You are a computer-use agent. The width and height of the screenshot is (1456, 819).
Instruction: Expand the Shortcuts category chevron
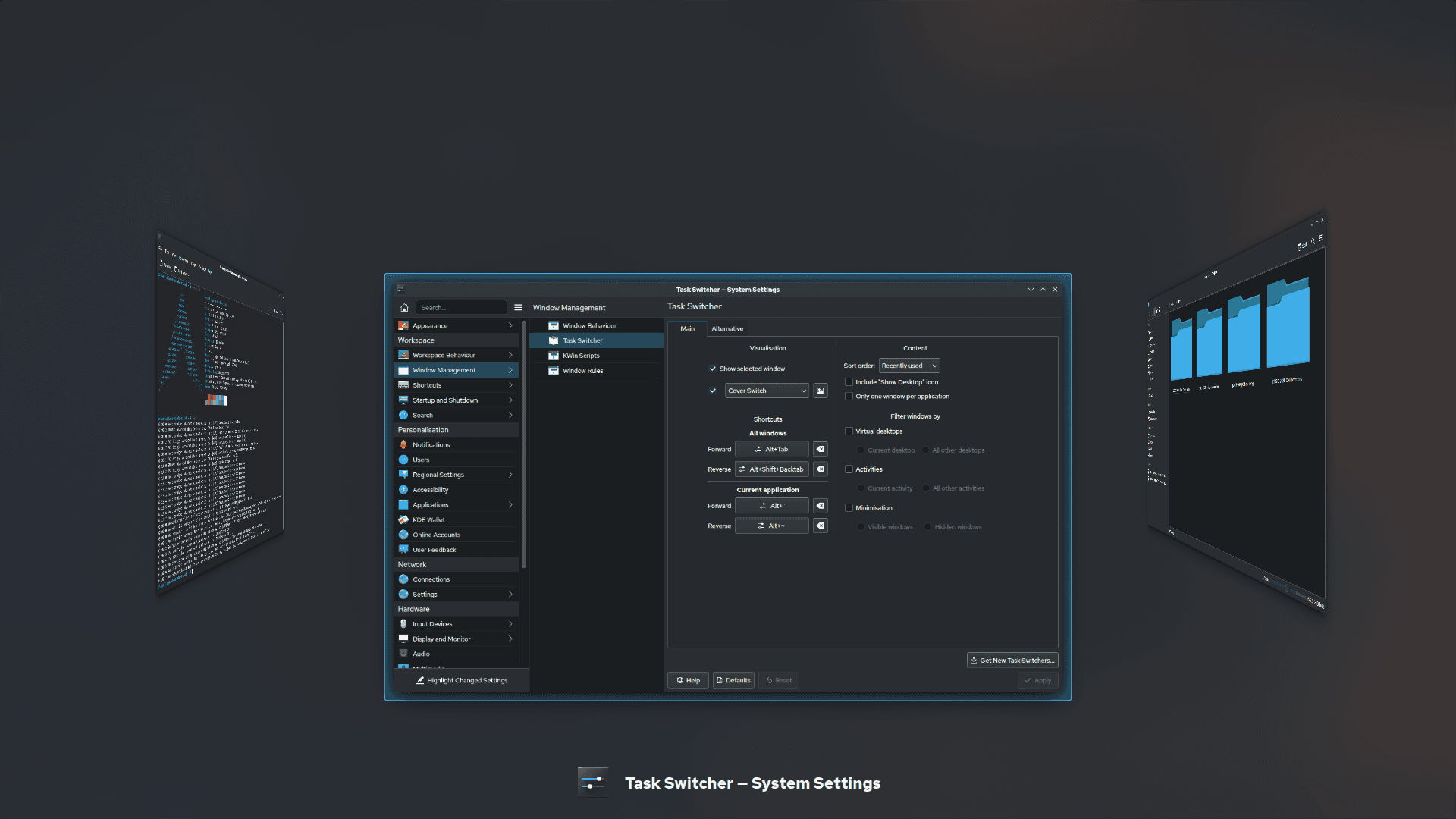pyautogui.click(x=510, y=385)
